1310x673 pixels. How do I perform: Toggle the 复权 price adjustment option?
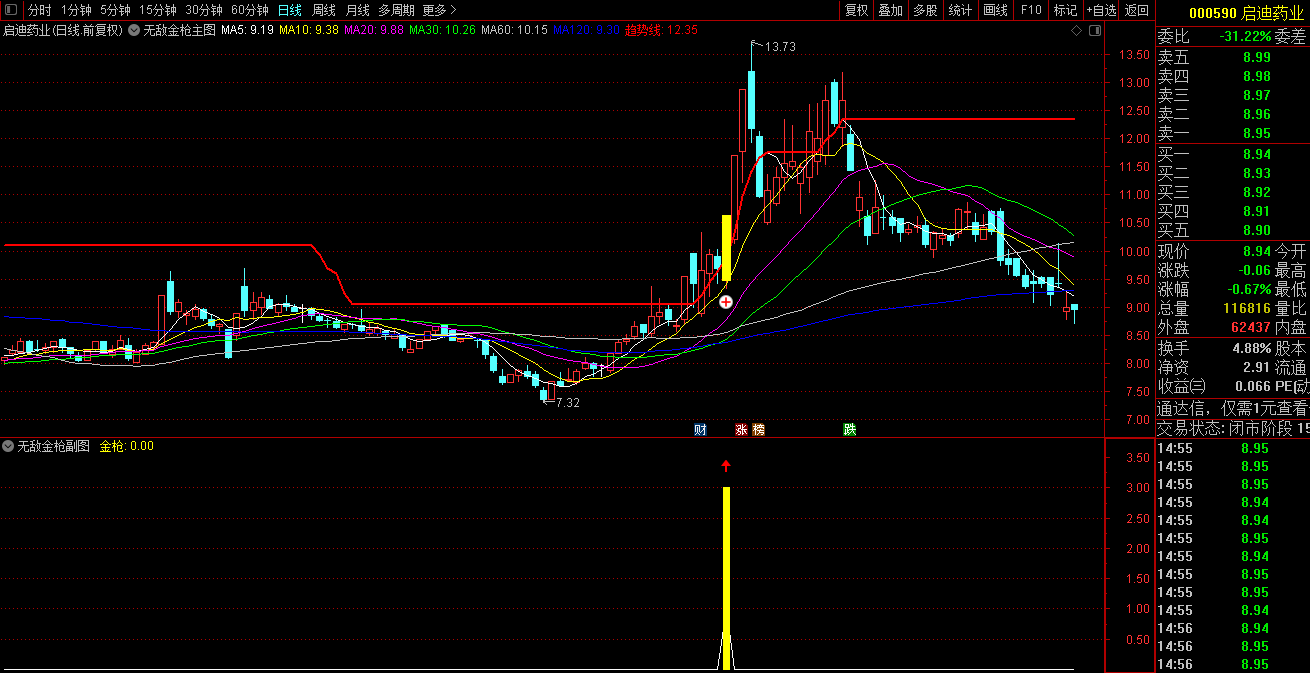point(857,10)
